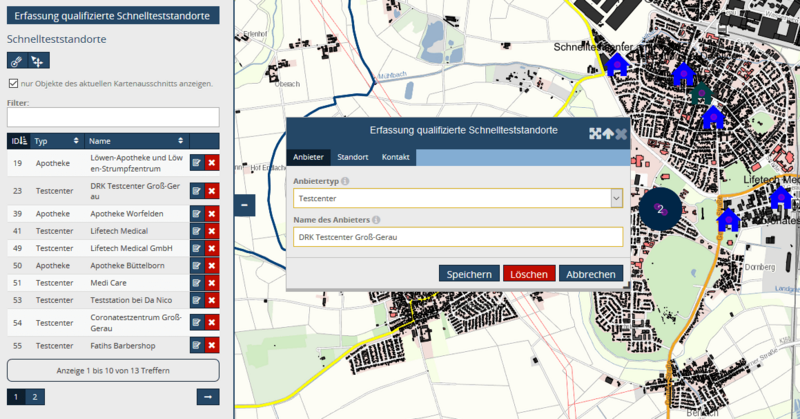Click the edit icon for Löwen-Apotheke row
This screenshot has width=800, height=419.
pyautogui.click(x=197, y=163)
